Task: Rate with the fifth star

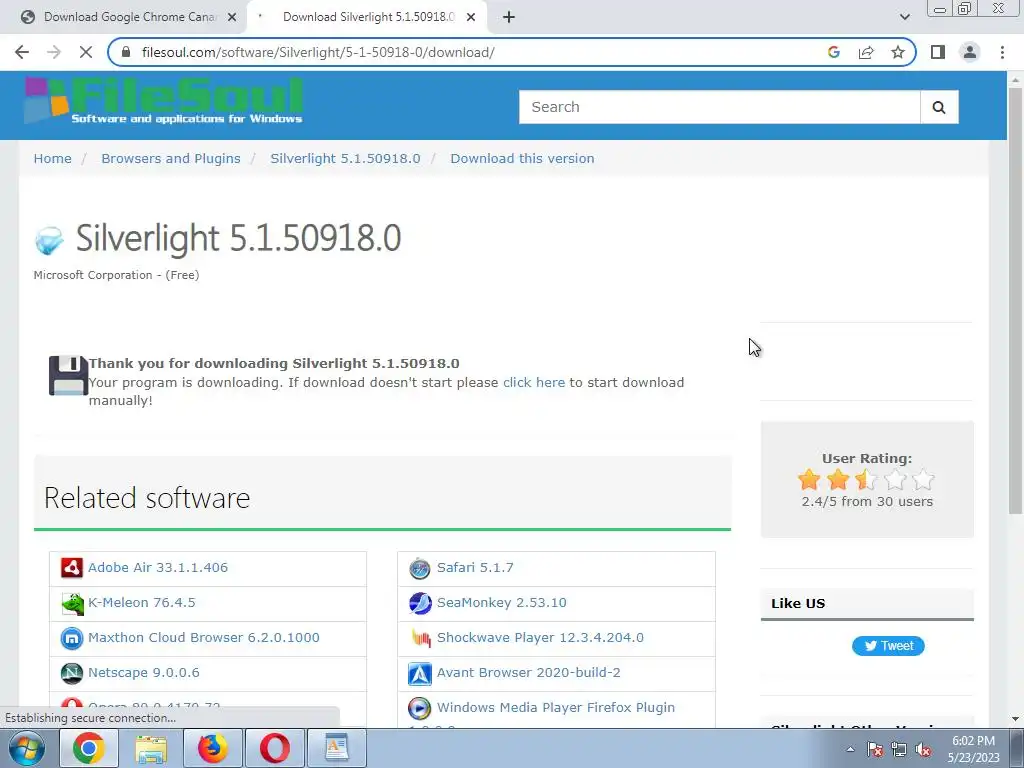Action: pyautogui.click(x=923, y=480)
